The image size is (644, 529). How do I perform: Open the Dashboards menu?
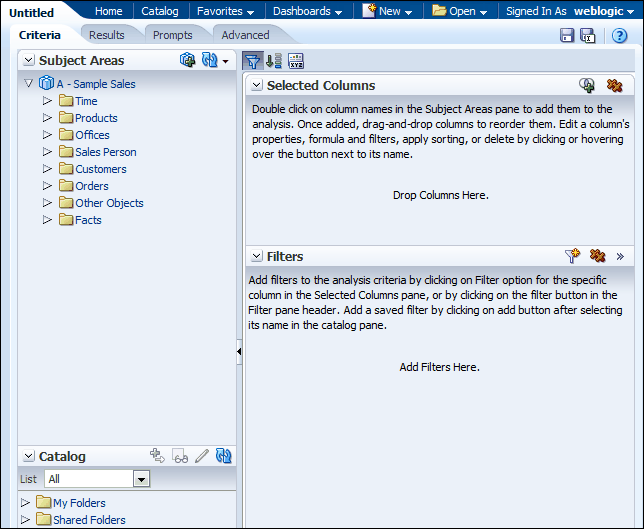[307, 11]
